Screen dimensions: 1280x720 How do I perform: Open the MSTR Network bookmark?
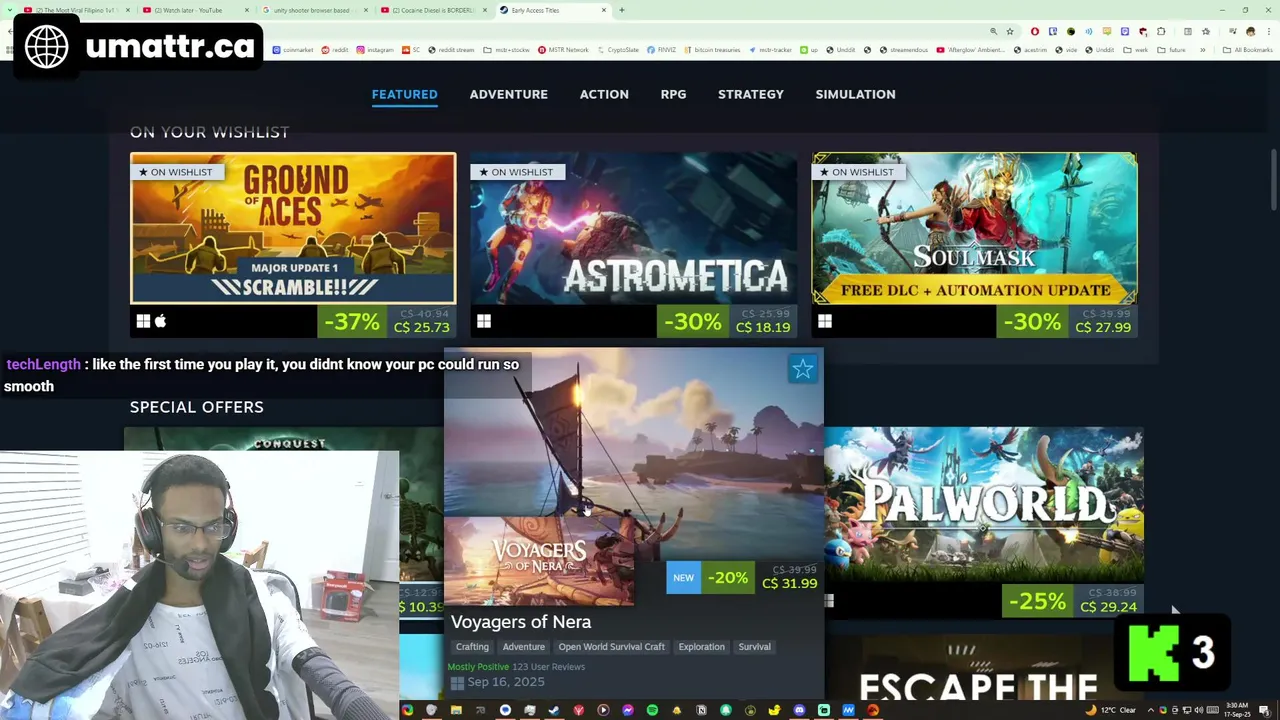point(563,49)
